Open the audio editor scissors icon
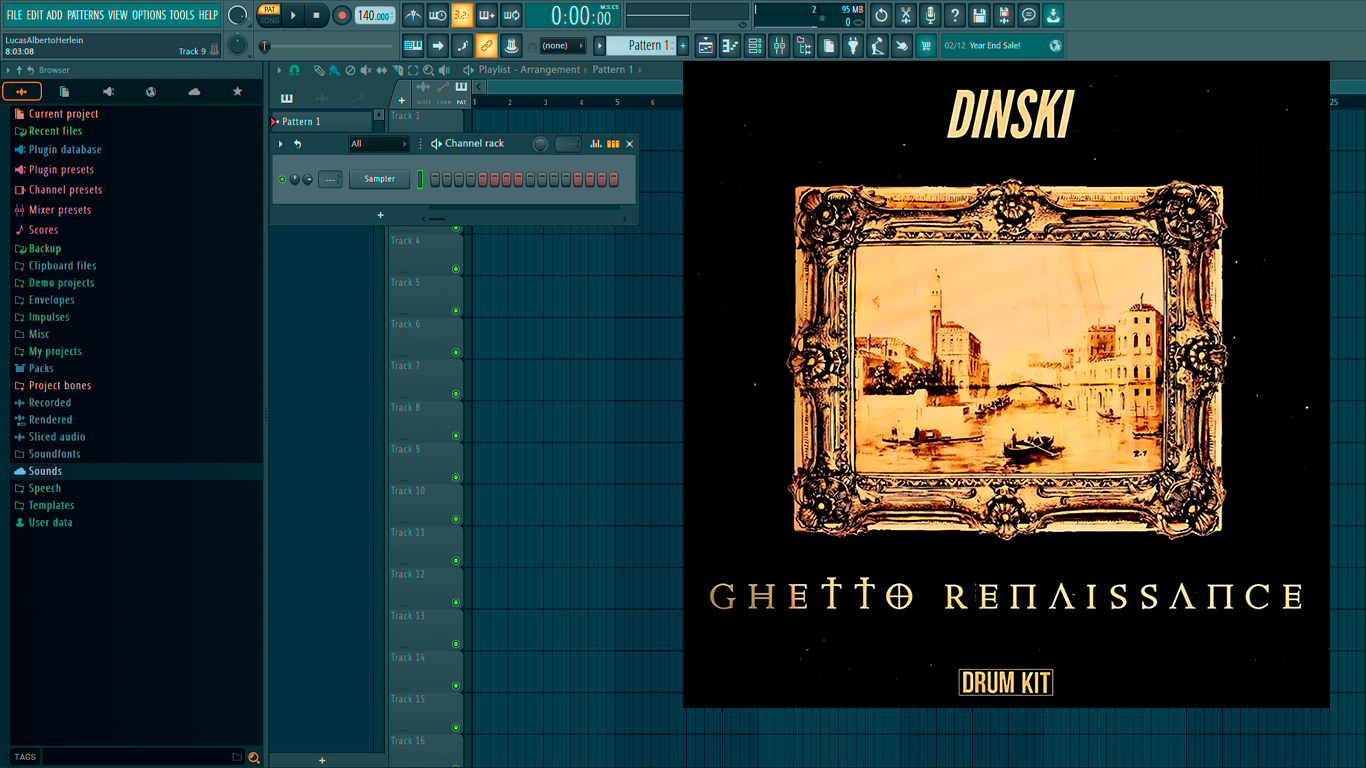The width and height of the screenshot is (1366, 768). [x=906, y=15]
